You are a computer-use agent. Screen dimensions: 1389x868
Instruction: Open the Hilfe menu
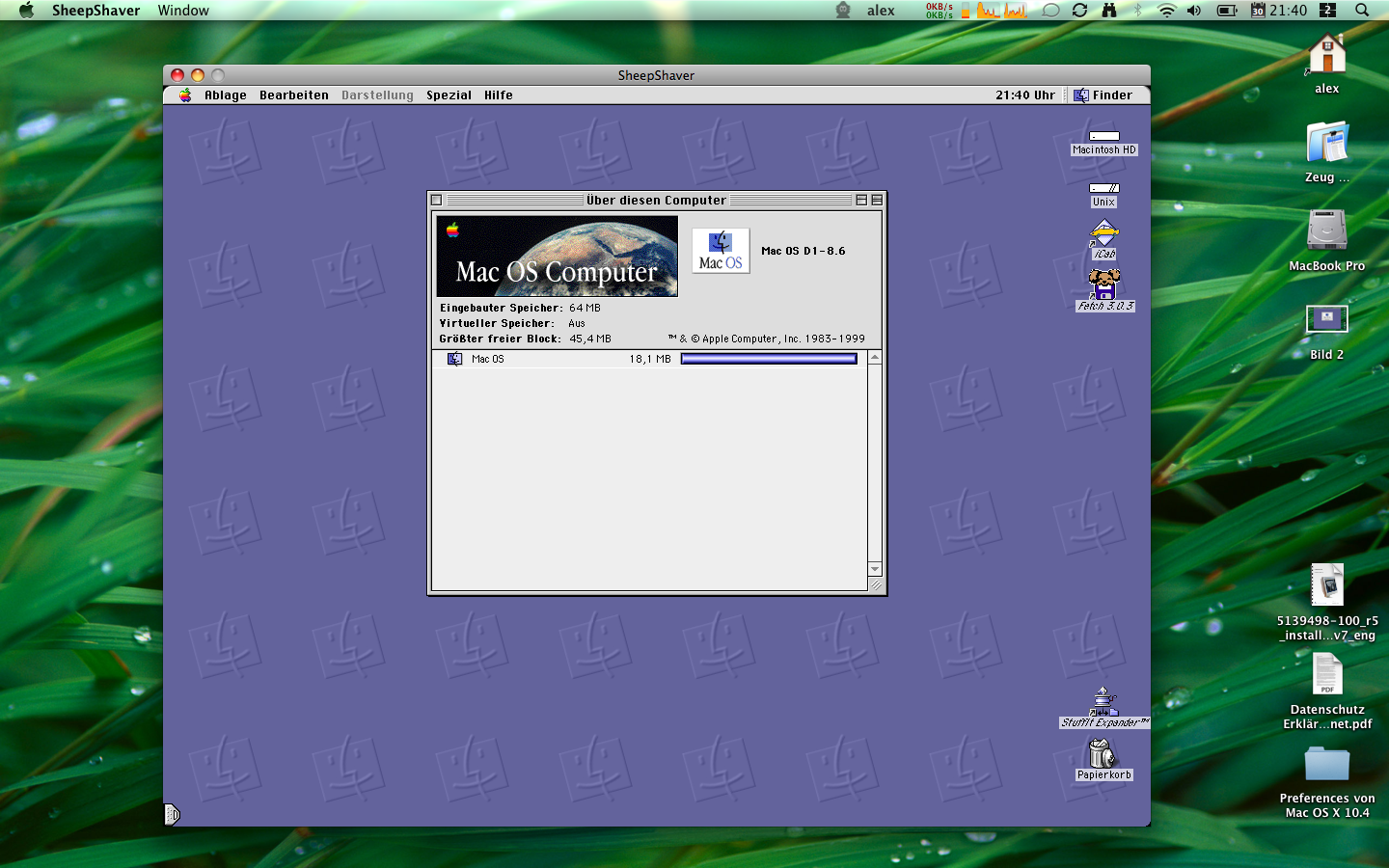[x=499, y=95]
